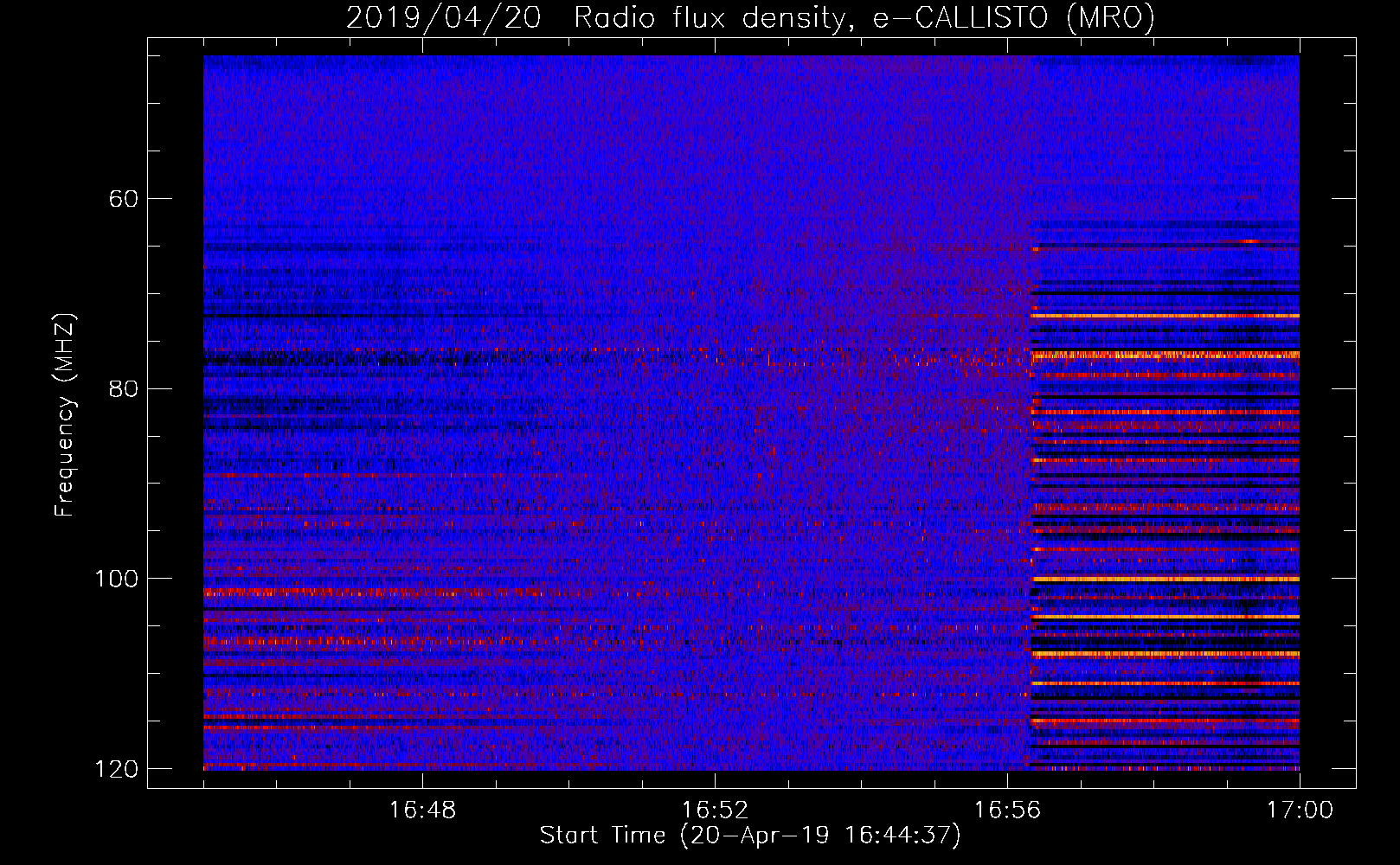Click the 'Frequency (MHZ)' axis label

click(x=65, y=415)
